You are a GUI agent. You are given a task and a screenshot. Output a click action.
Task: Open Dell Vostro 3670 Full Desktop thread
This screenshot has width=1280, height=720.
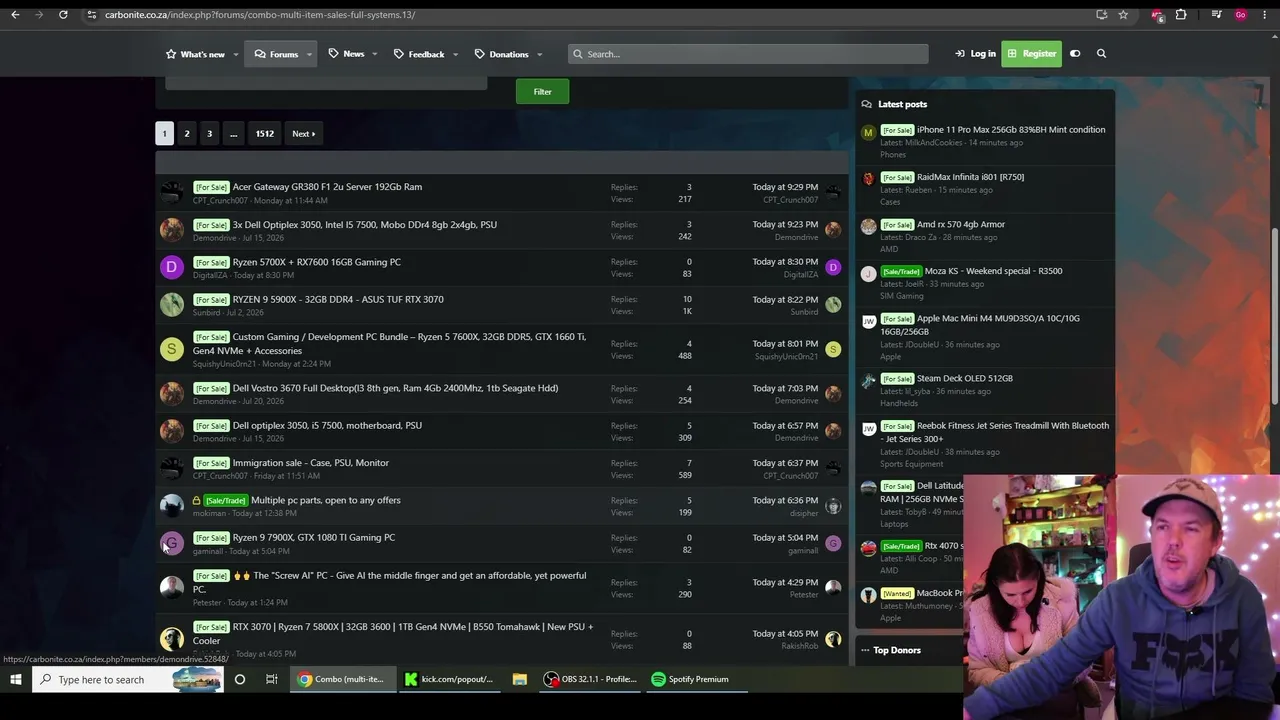pyautogui.click(x=395, y=388)
